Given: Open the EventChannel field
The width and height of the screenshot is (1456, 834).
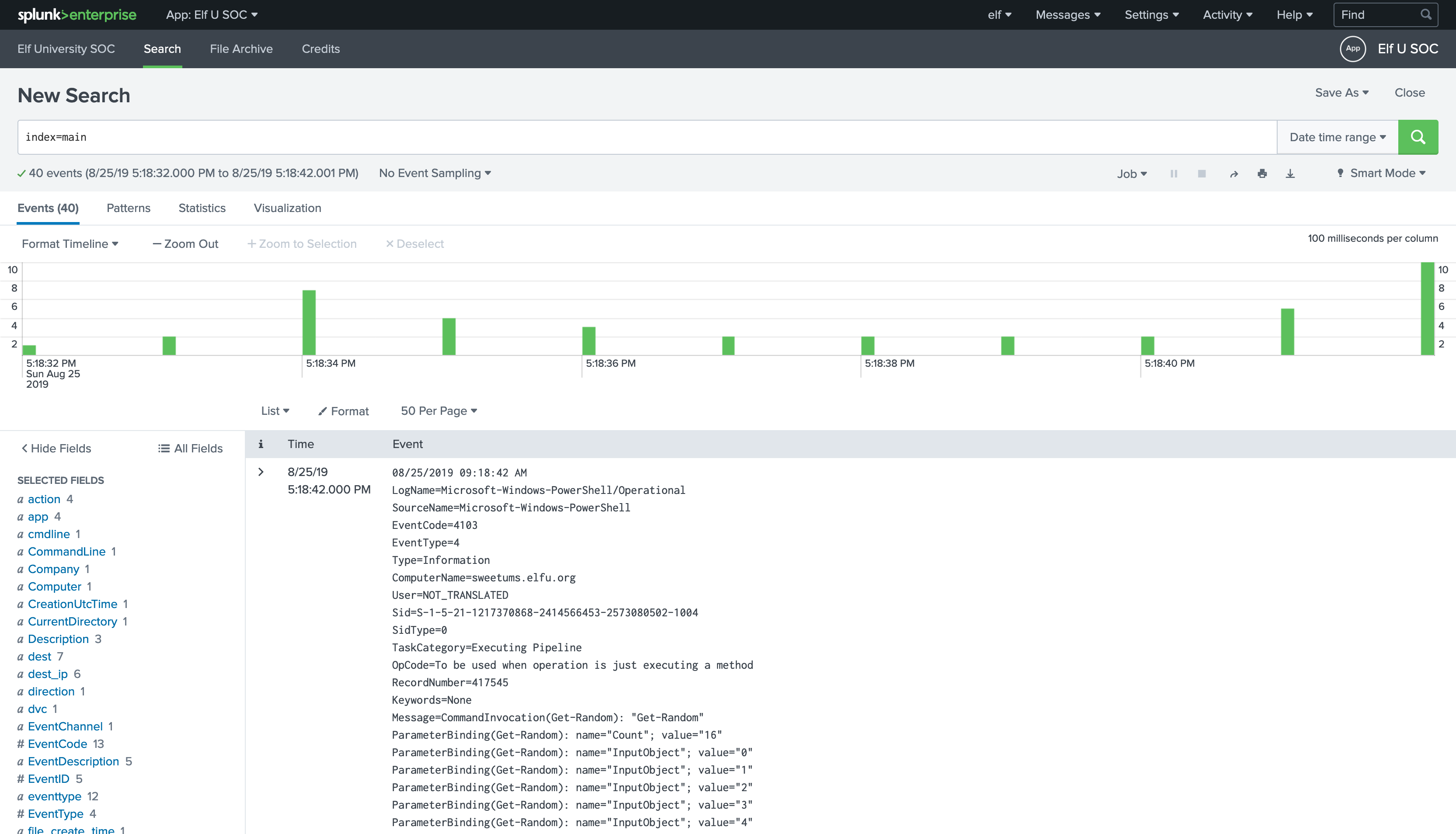Looking at the screenshot, I should [65, 726].
